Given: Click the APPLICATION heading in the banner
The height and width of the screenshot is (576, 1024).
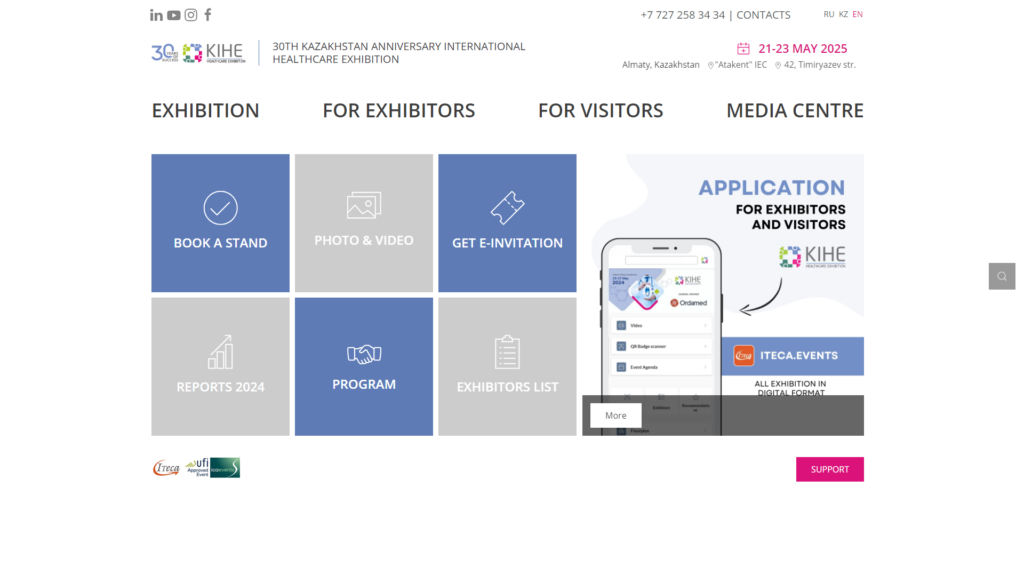Looking at the screenshot, I should pos(772,188).
